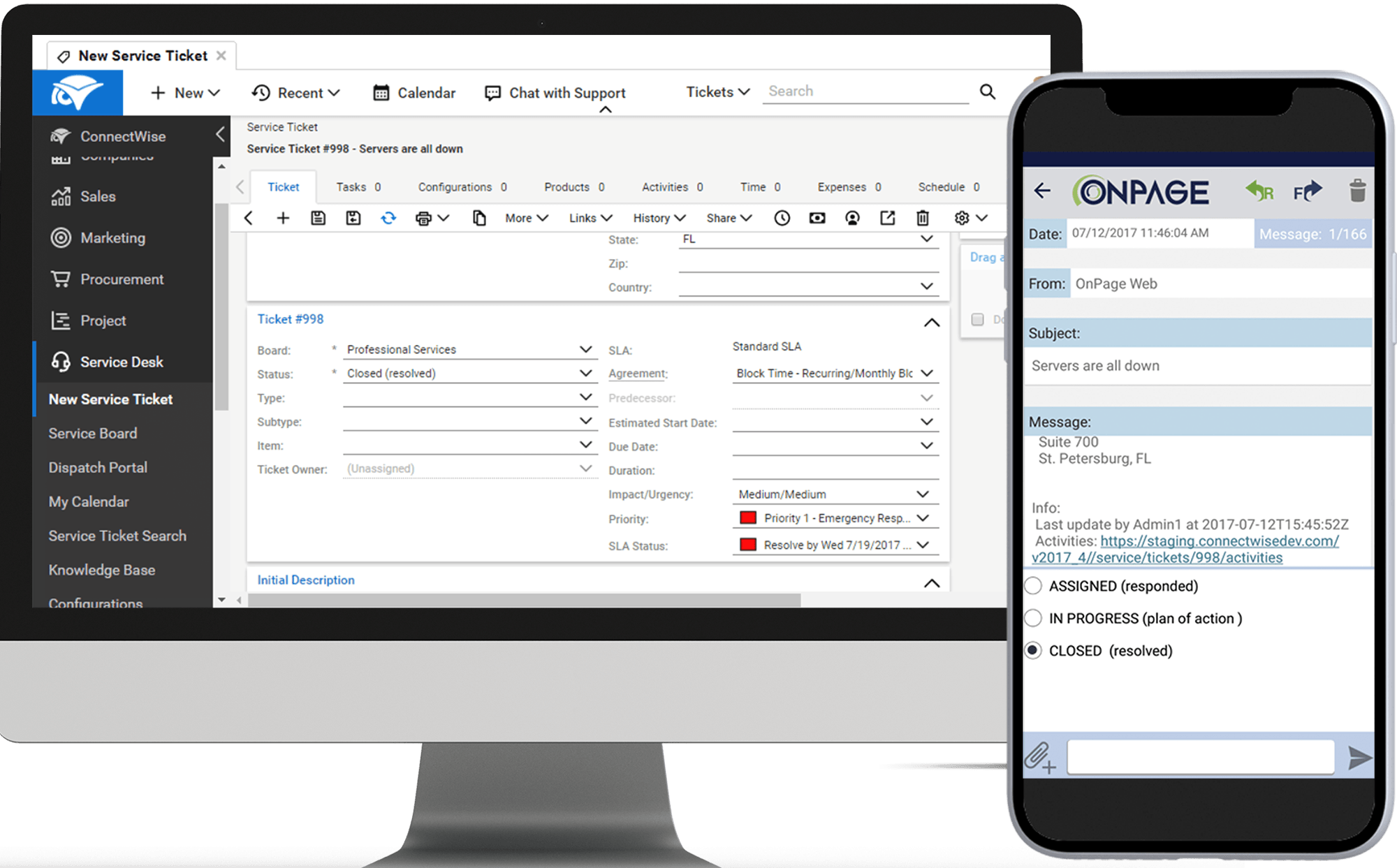This screenshot has width=1397, height=868.
Task: Open the Calendar
Action: coord(414,93)
